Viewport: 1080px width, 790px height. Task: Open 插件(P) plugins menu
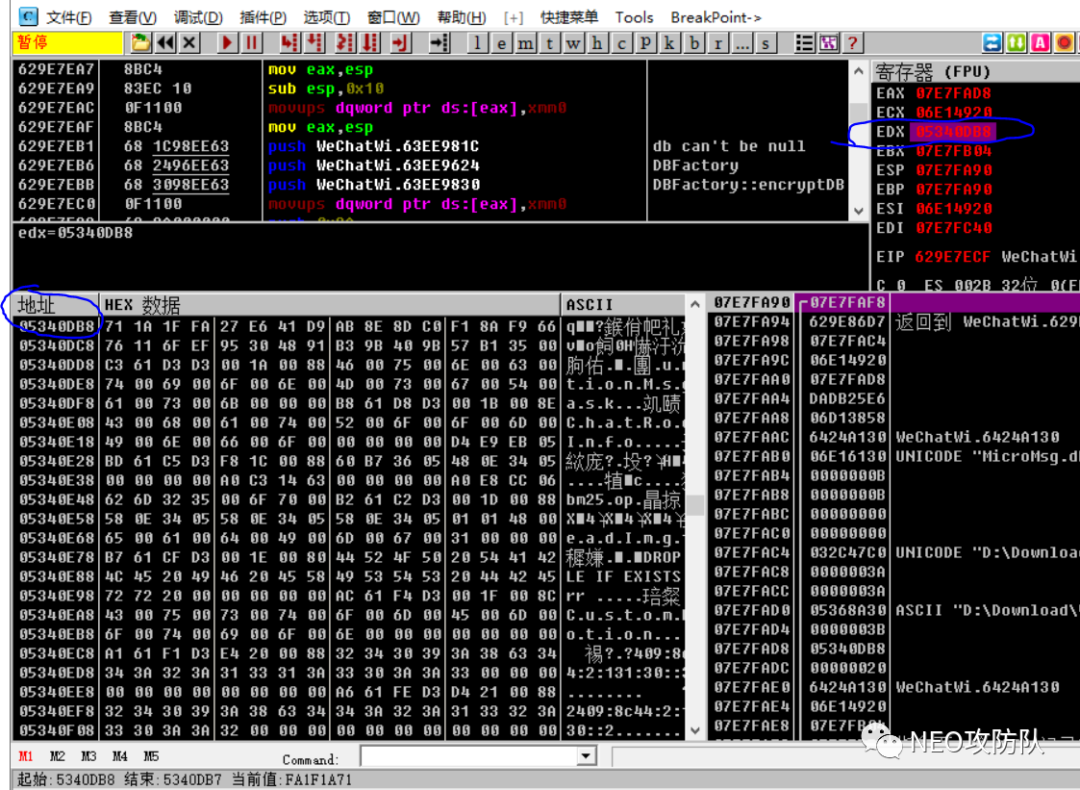coord(262,17)
